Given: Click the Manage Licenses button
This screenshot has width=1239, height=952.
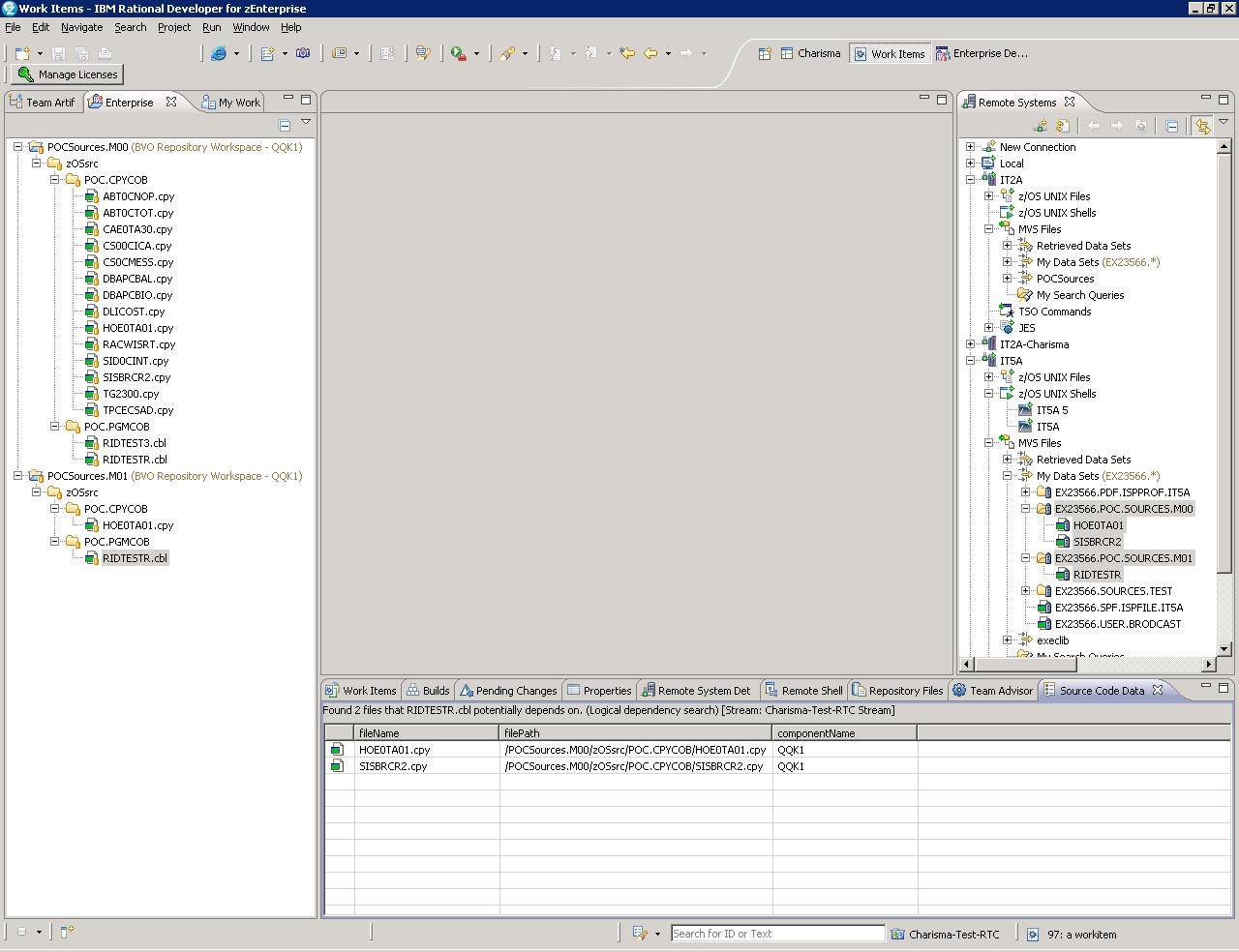Looking at the screenshot, I should tap(68, 74).
